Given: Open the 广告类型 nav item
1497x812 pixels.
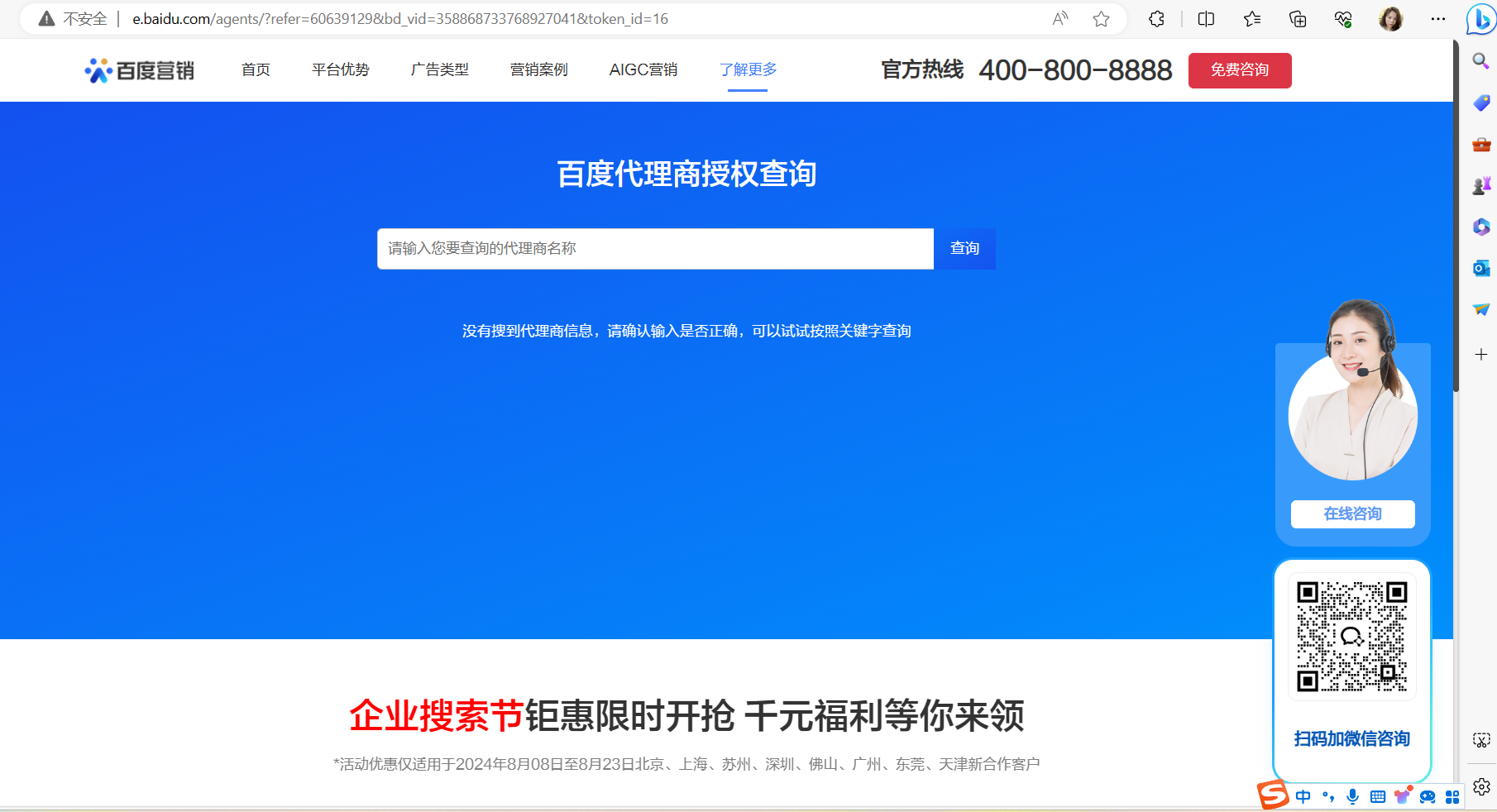Looking at the screenshot, I should [440, 69].
